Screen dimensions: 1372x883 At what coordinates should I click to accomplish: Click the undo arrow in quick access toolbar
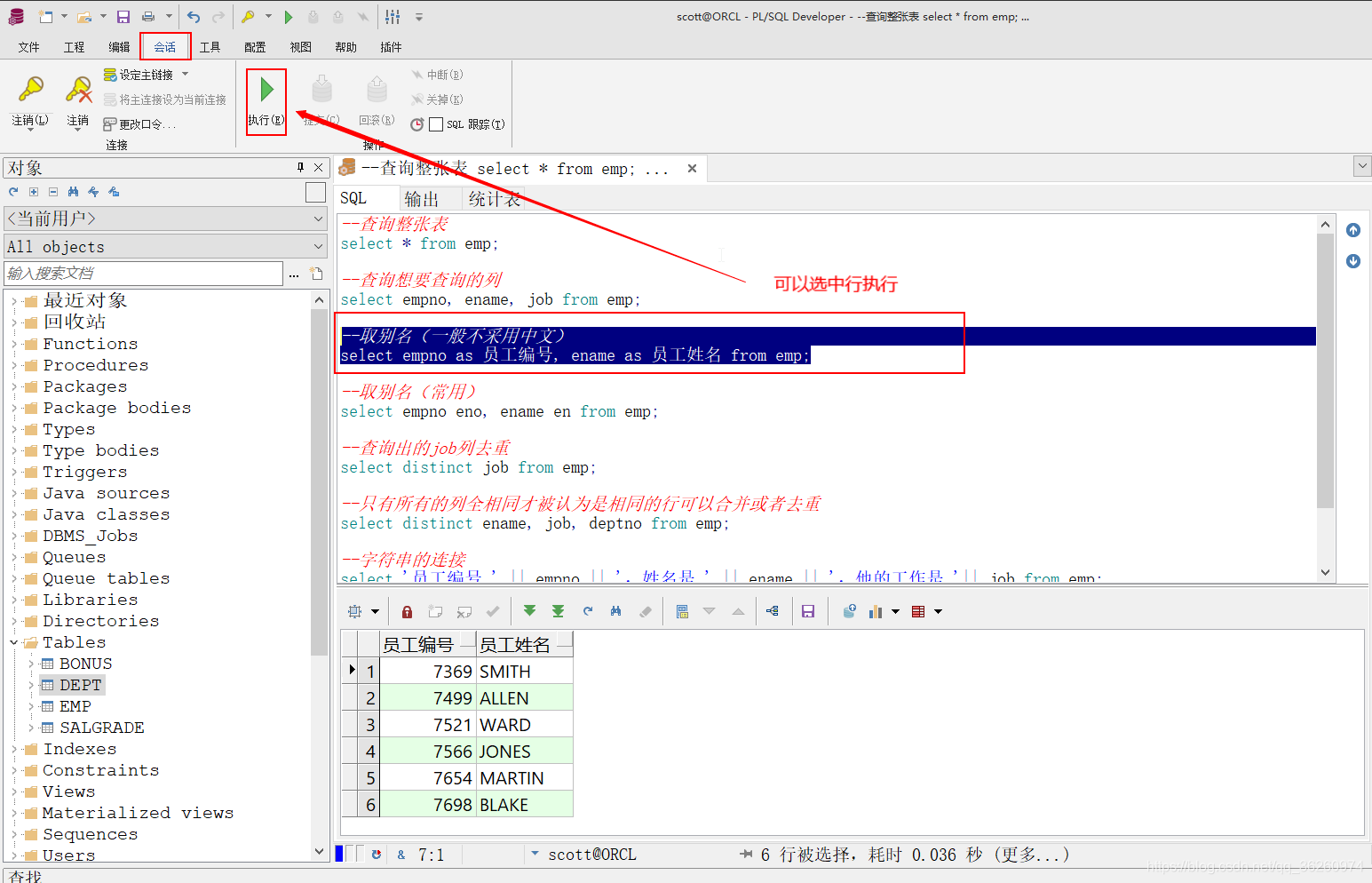point(194,17)
